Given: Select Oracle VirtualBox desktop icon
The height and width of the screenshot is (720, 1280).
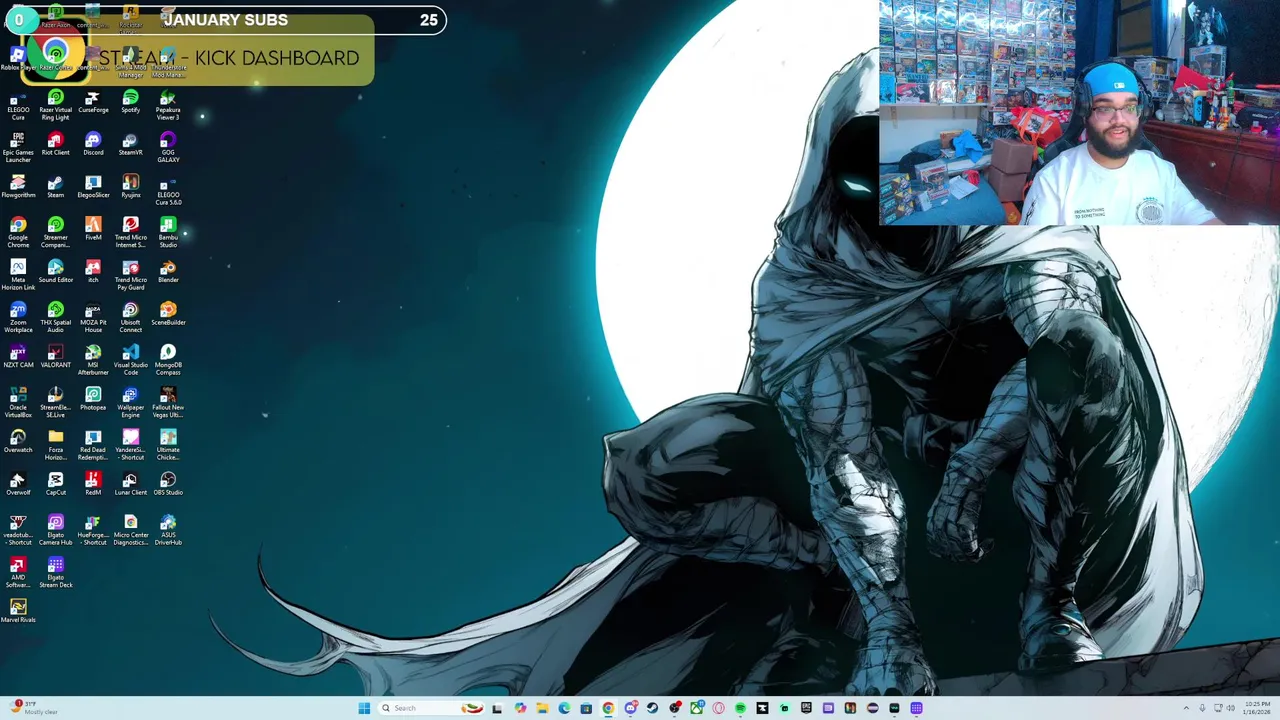Looking at the screenshot, I should (x=18, y=402).
